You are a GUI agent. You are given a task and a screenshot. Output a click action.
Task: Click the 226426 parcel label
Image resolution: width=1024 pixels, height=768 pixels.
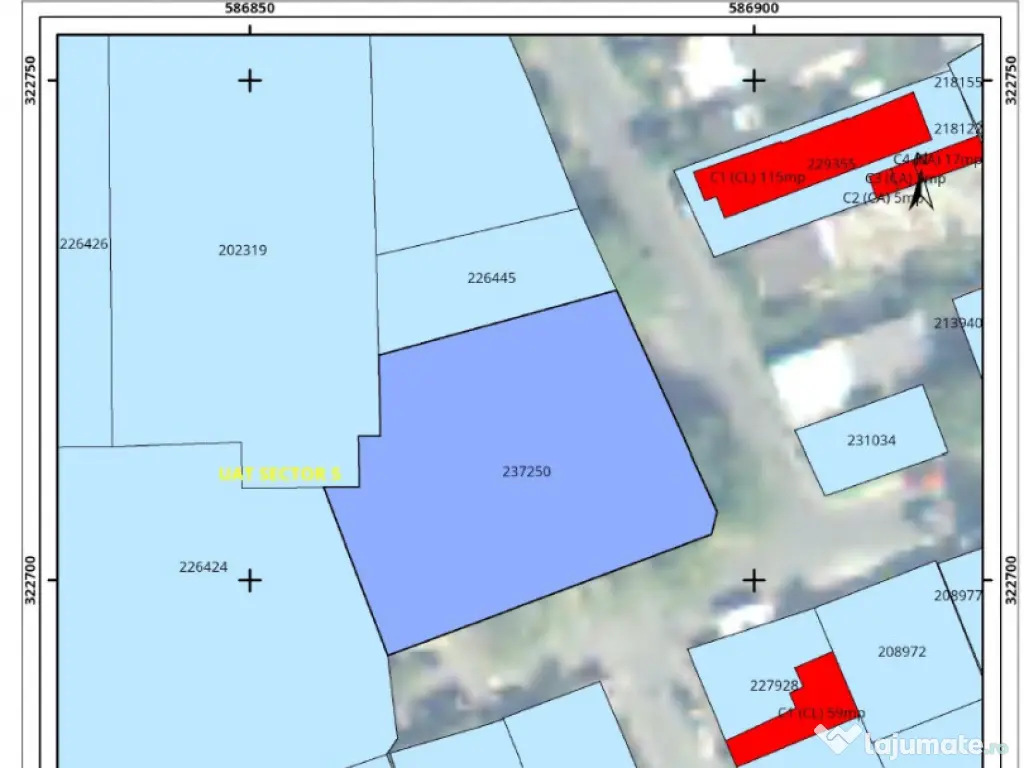tap(84, 243)
